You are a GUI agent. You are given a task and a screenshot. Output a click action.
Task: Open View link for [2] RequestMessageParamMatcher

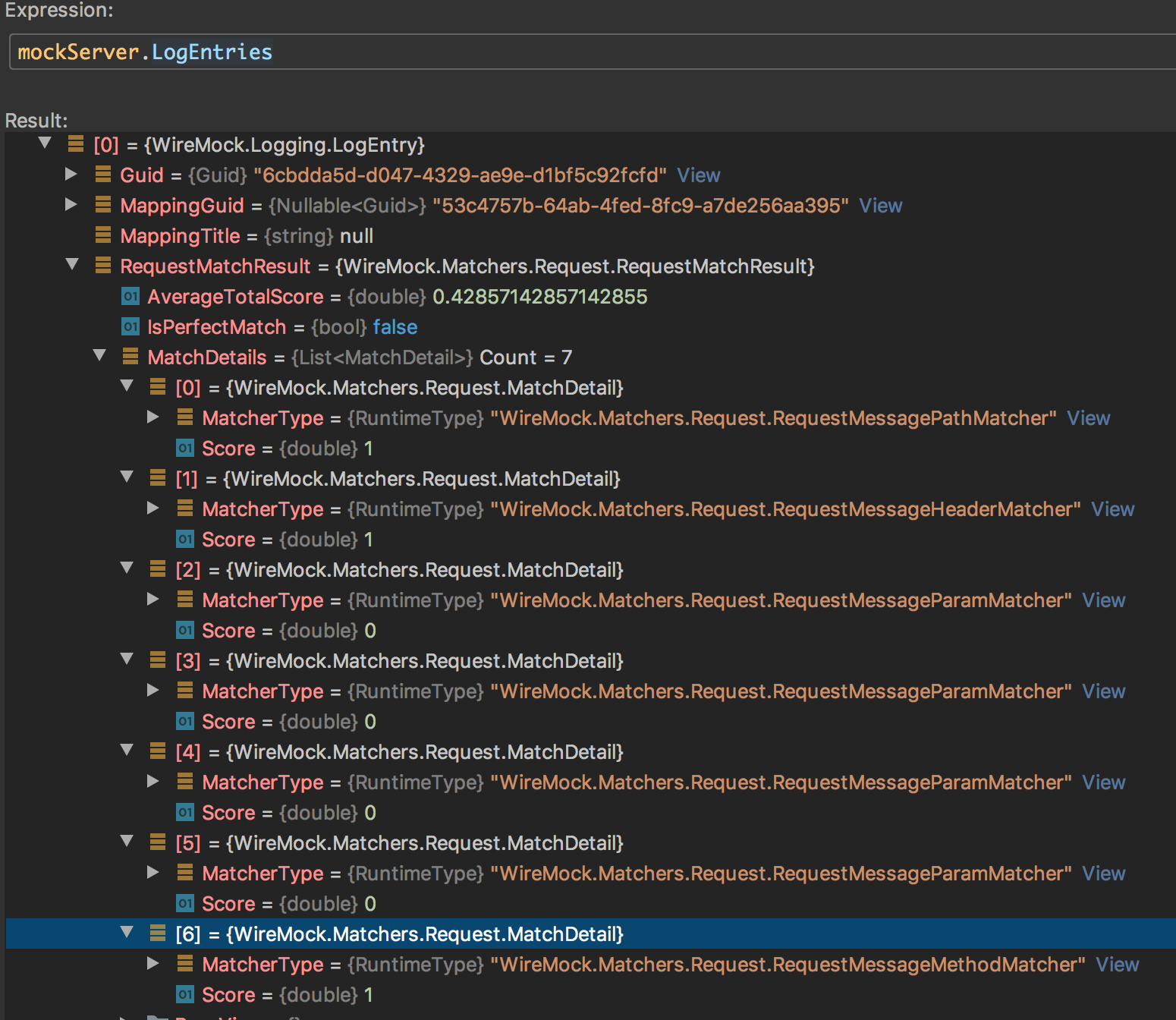(x=1103, y=600)
